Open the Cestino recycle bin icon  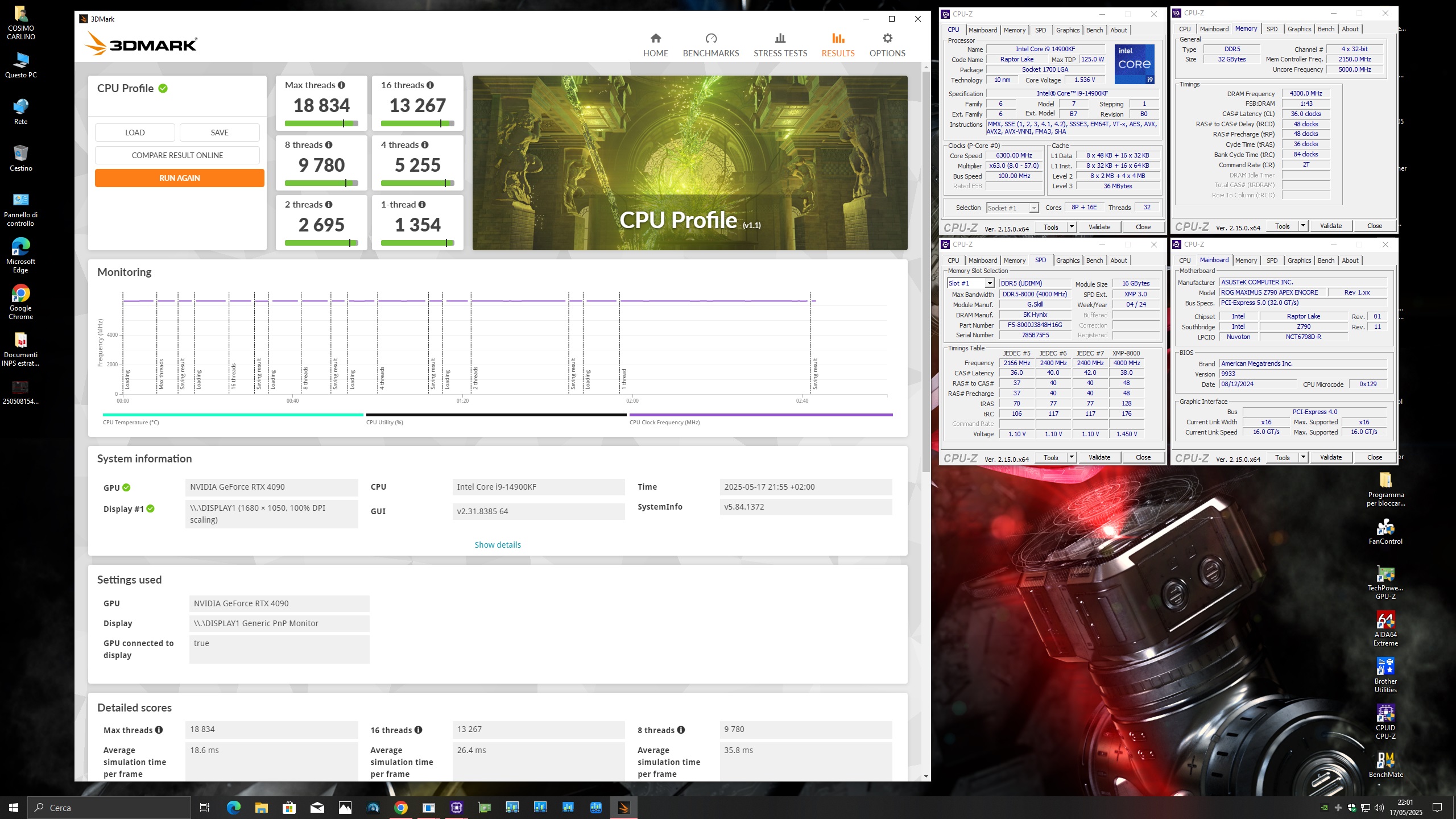[21, 158]
